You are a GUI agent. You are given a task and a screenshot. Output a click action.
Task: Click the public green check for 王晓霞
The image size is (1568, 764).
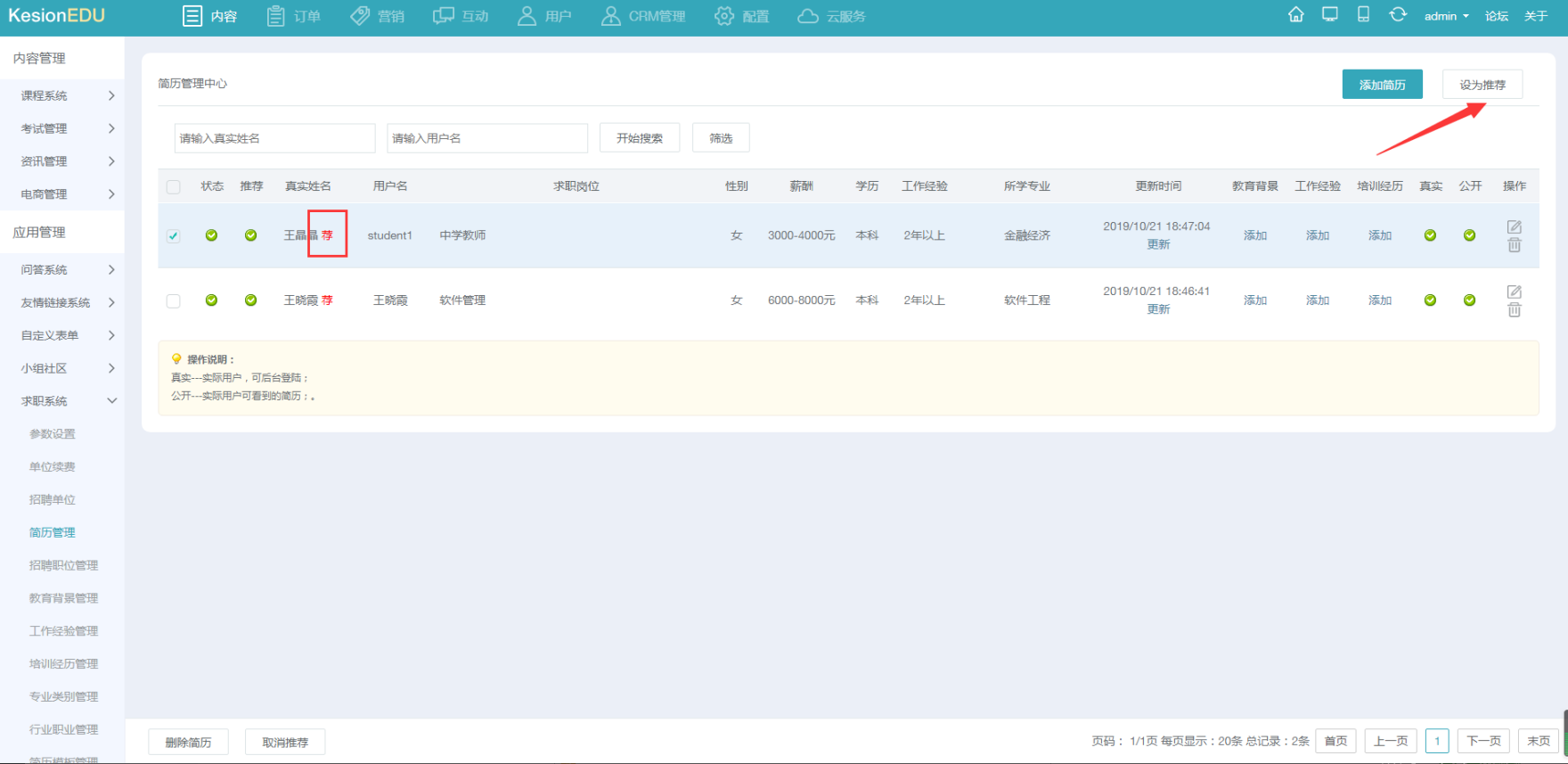click(1469, 300)
